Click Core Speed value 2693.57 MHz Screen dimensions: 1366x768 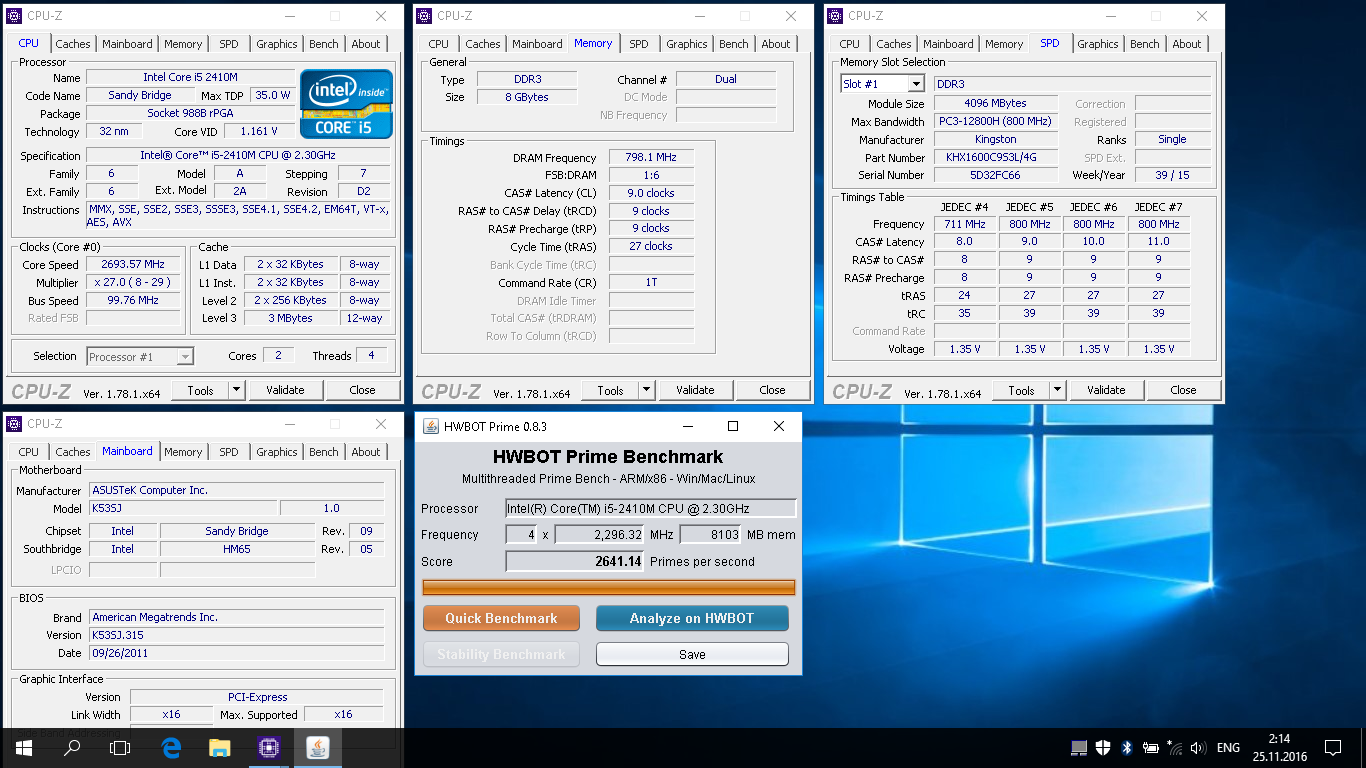click(x=132, y=265)
